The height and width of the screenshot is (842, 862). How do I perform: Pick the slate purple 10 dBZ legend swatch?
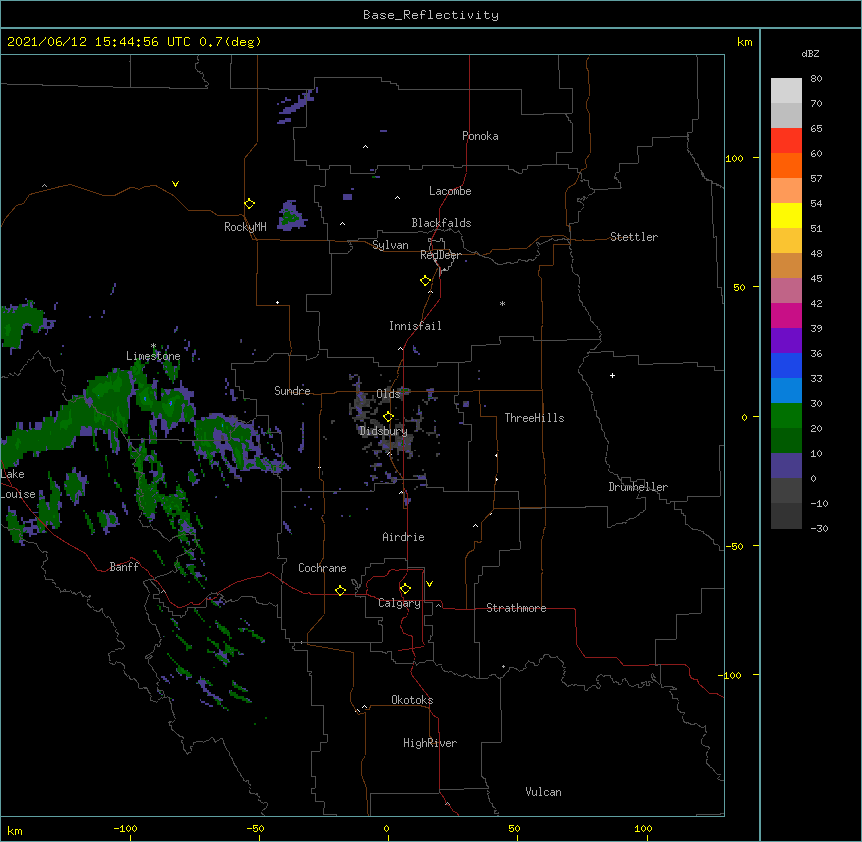tap(786, 466)
